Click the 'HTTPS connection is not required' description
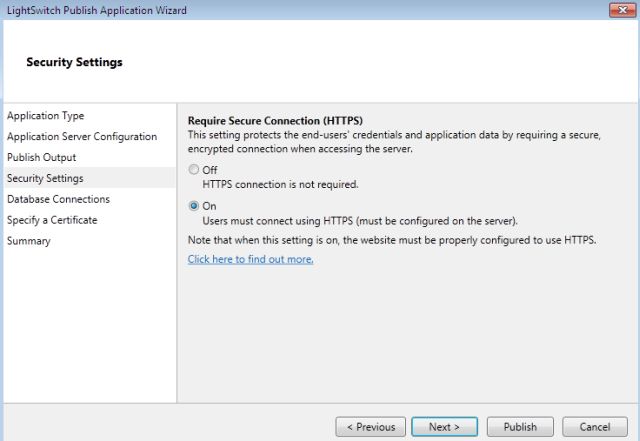The image size is (640, 441). [x=280, y=184]
